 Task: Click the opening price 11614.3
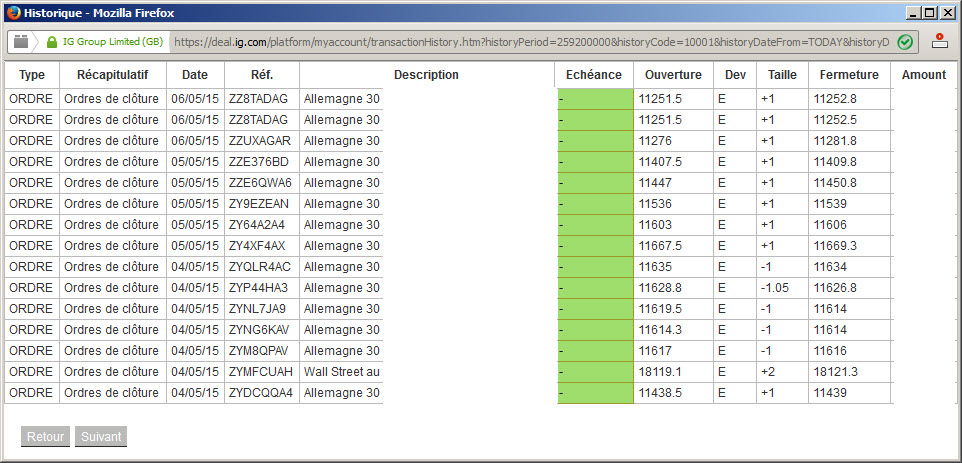coord(660,330)
